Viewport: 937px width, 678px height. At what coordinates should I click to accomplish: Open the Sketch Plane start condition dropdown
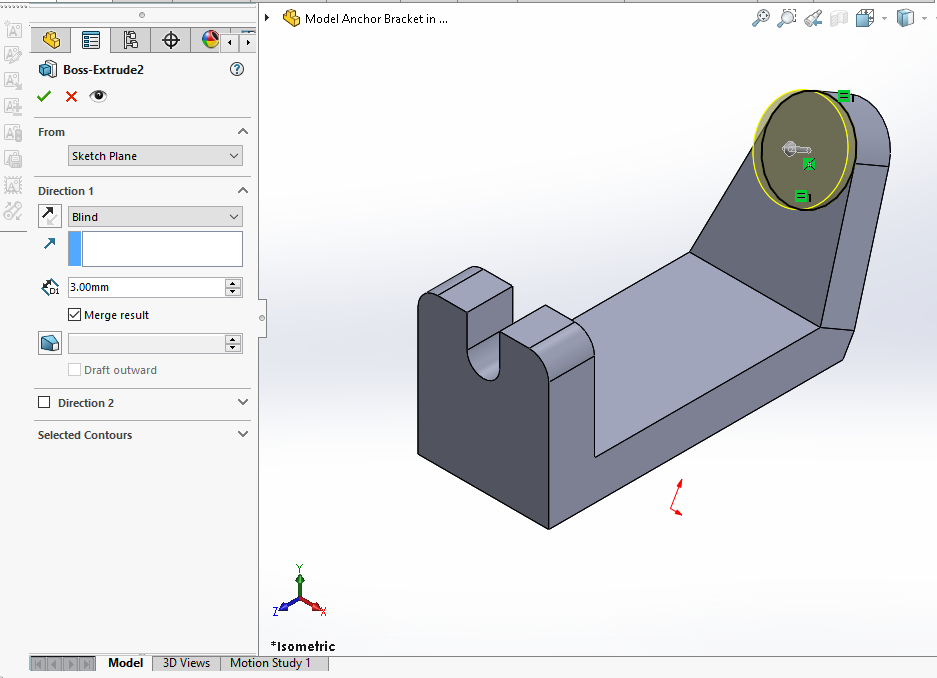[155, 156]
